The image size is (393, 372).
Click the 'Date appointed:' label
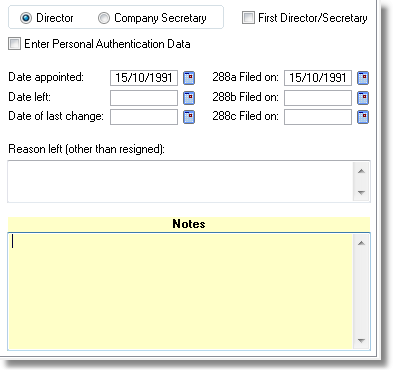pyautogui.click(x=46, y=77)
